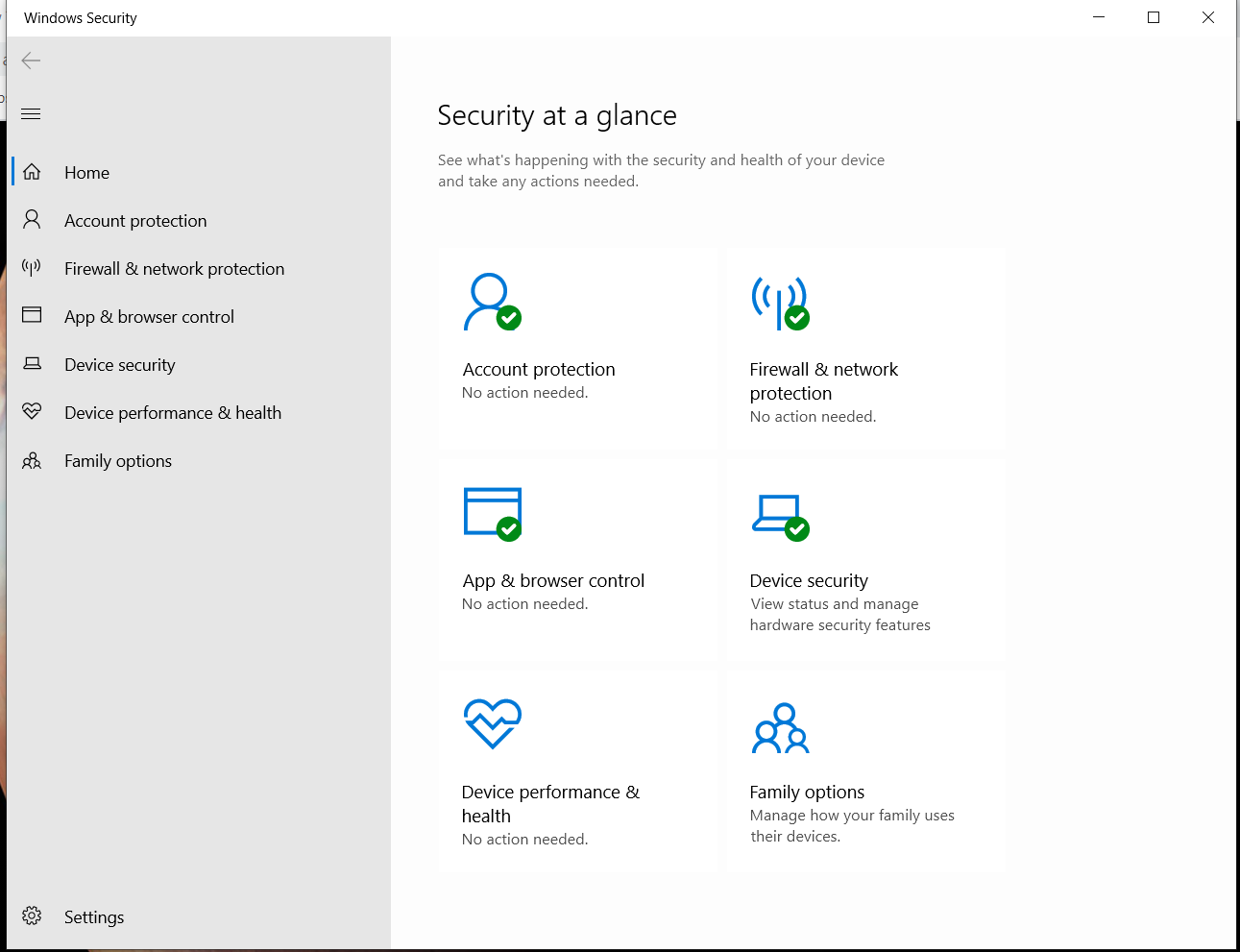Click the Device security tile title
Screen dimensions: 1240x952
coord(809,581)
